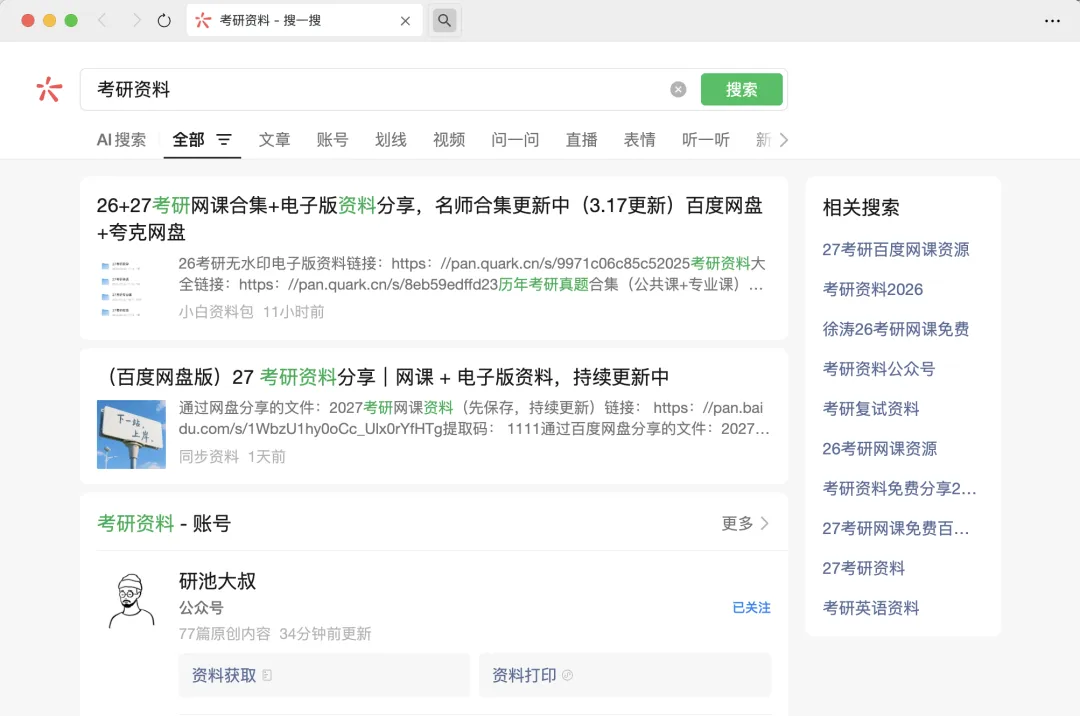
Task: Search related 27考研网课免费百…
Action: [x=895, y=528]
